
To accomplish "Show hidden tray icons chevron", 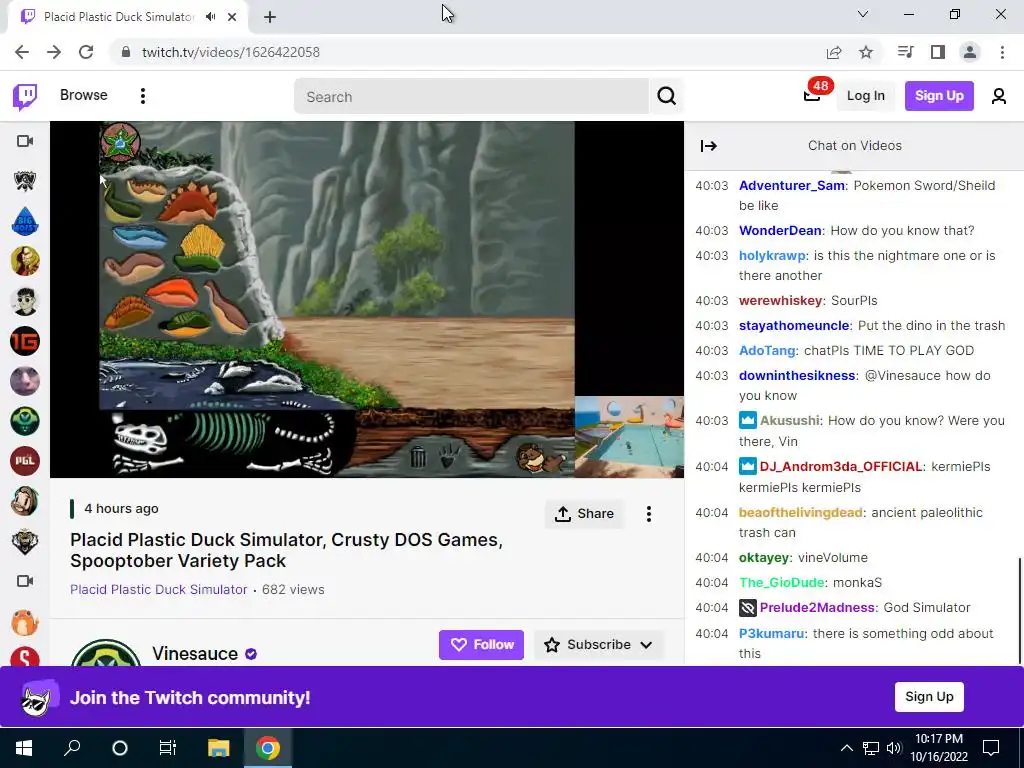I will pyautogui.click(x=846, y=748).
